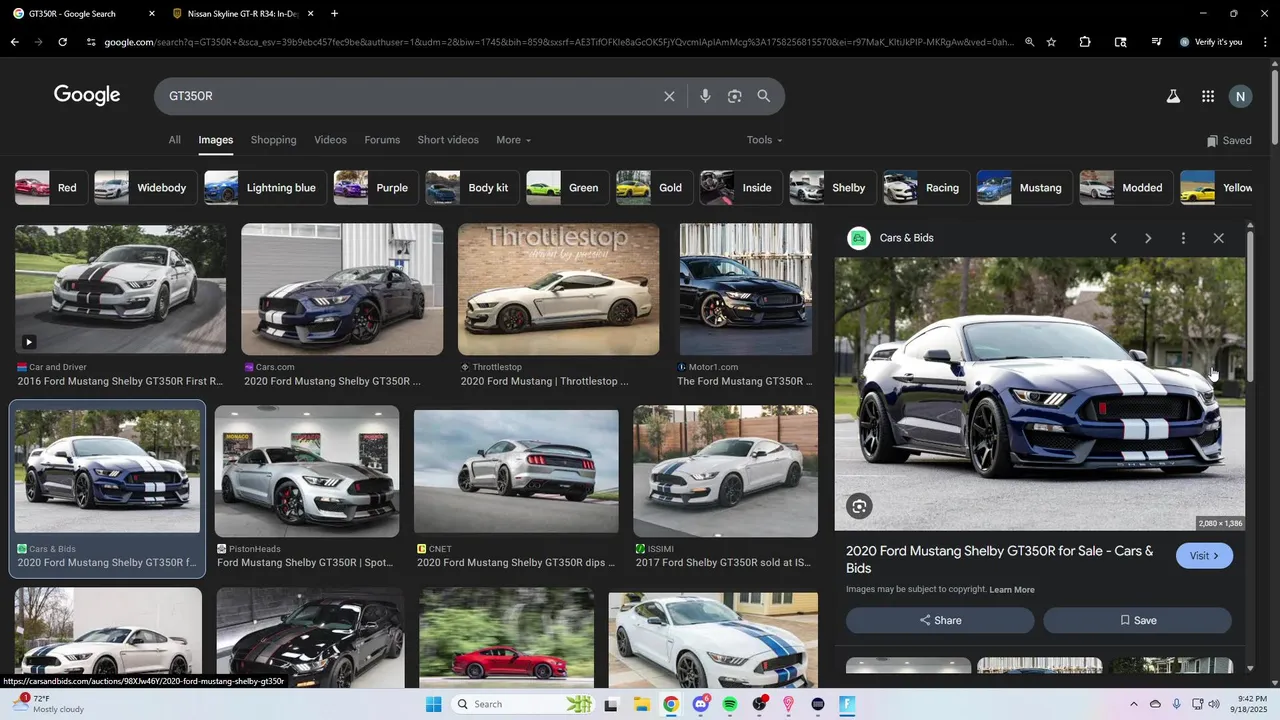The image size is (1280, 720).
Task: Open File Explorer from taskbar
Action: (x=641, y=704)
